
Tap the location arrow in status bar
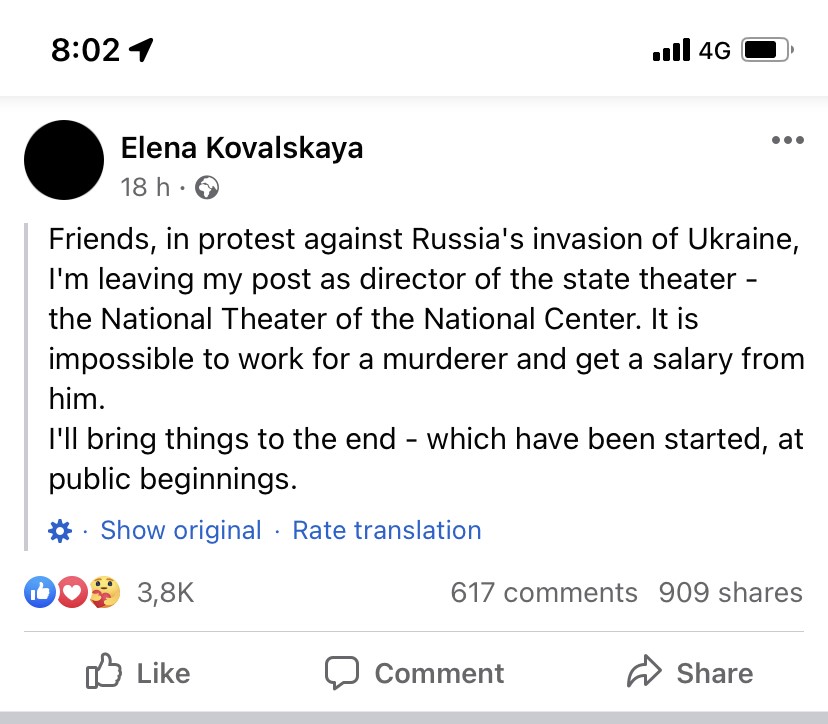tap(142, 50)
